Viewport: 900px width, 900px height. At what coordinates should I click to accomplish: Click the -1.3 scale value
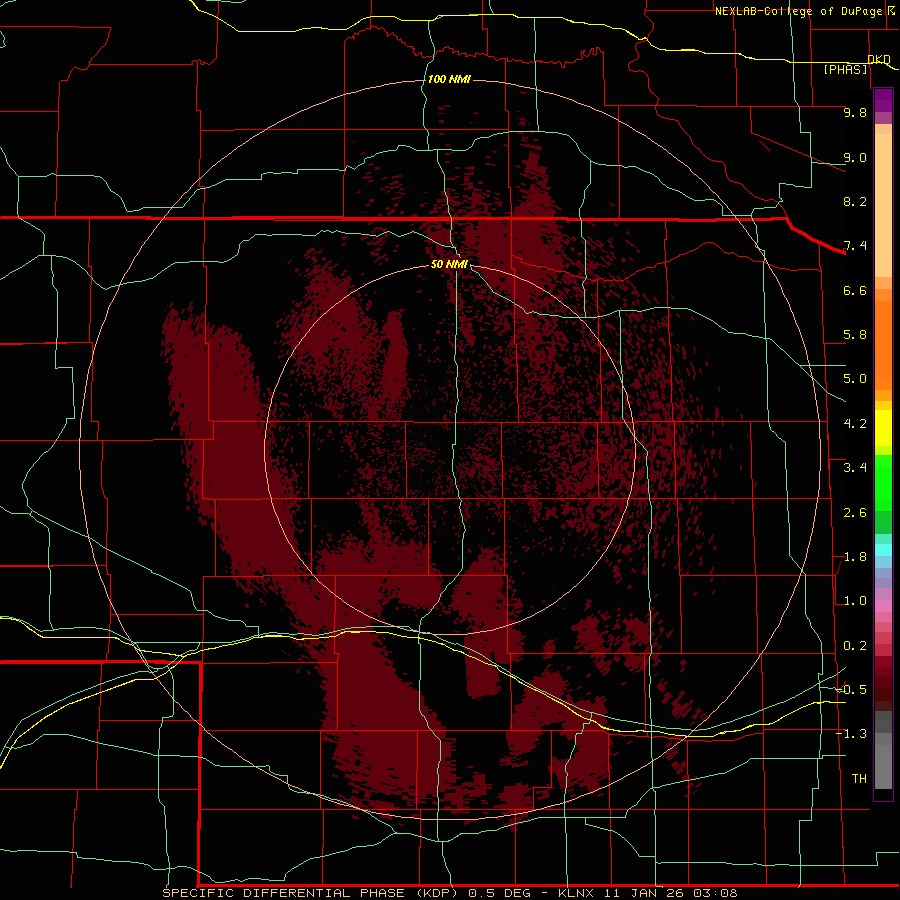click(851, 734)
